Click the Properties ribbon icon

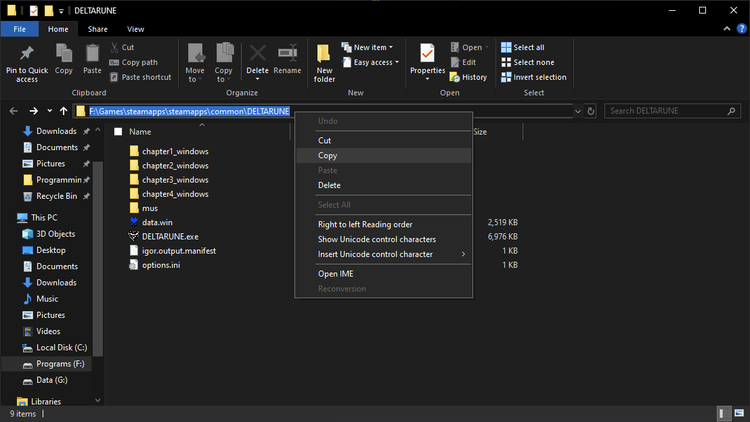coord(427,55)
